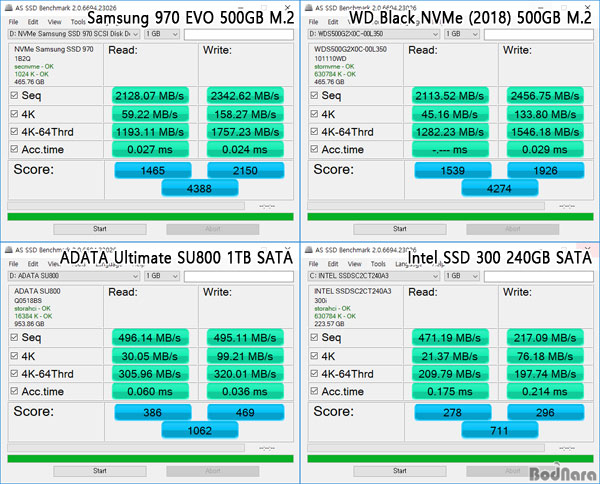Open the D: ADATA SU800 drive selector
This screenshot has width=600, height=484.
coord(72,275)
